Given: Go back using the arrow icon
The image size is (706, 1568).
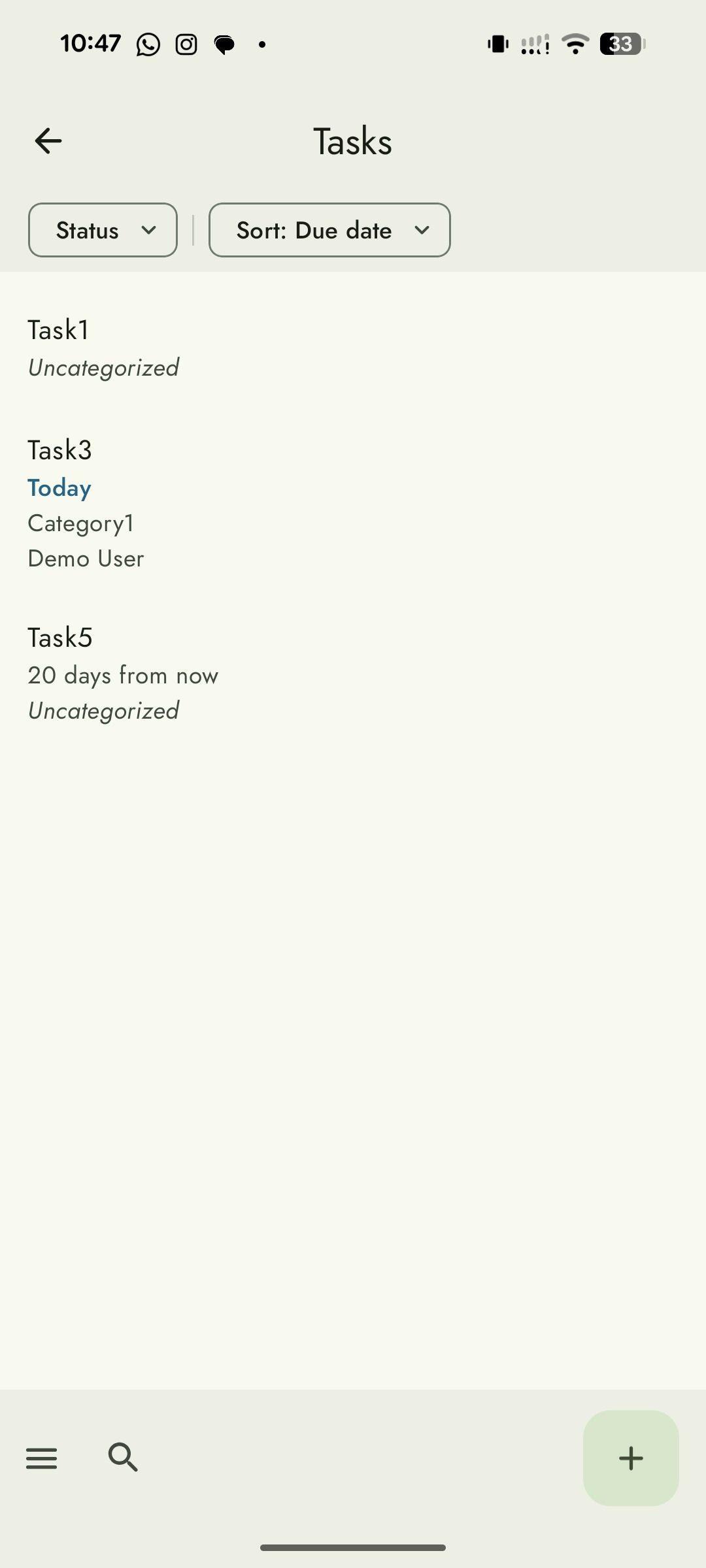Looking at the screenshot, I should 47,140.
